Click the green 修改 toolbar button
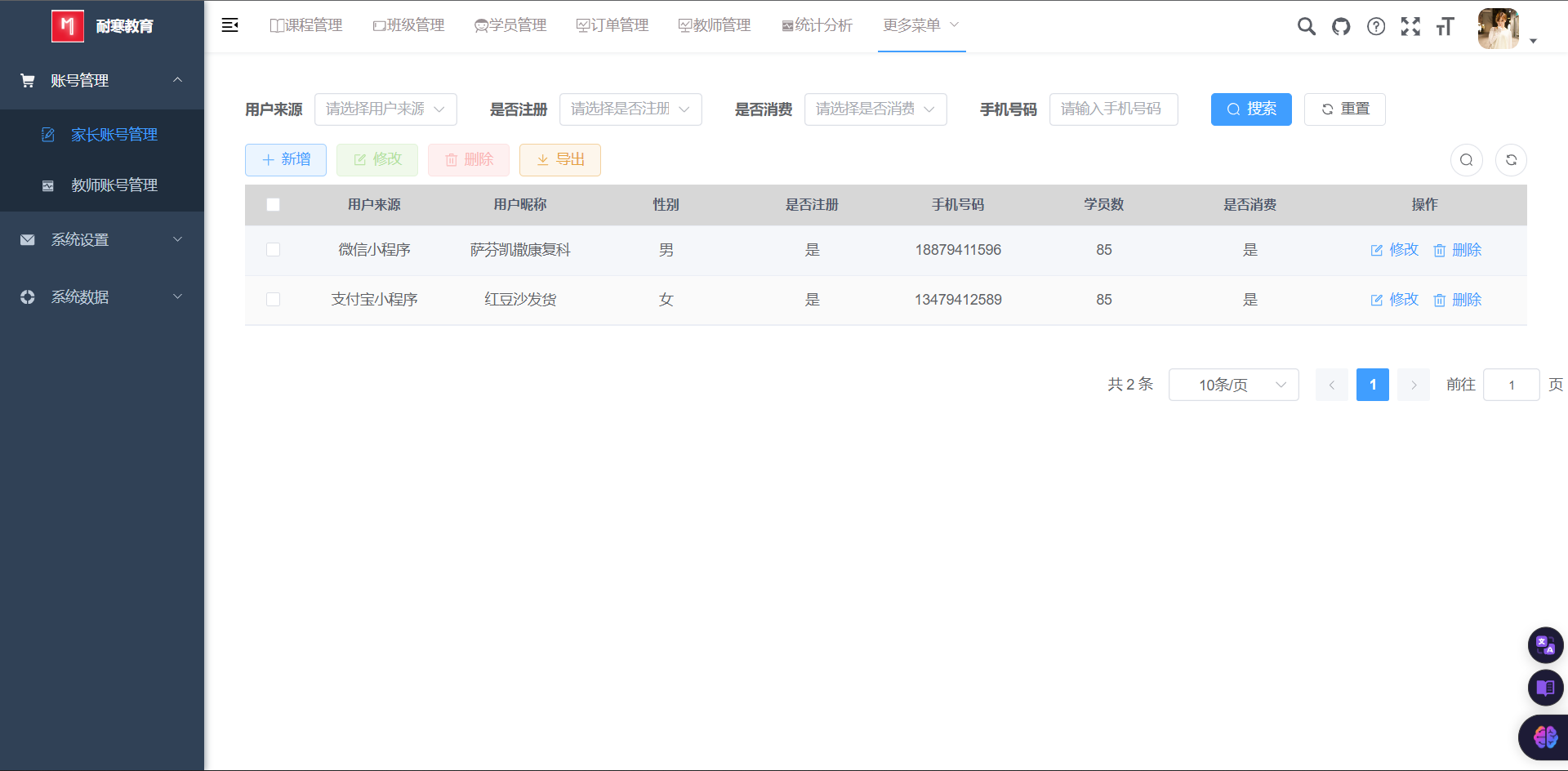 click(x=377, y=160)
